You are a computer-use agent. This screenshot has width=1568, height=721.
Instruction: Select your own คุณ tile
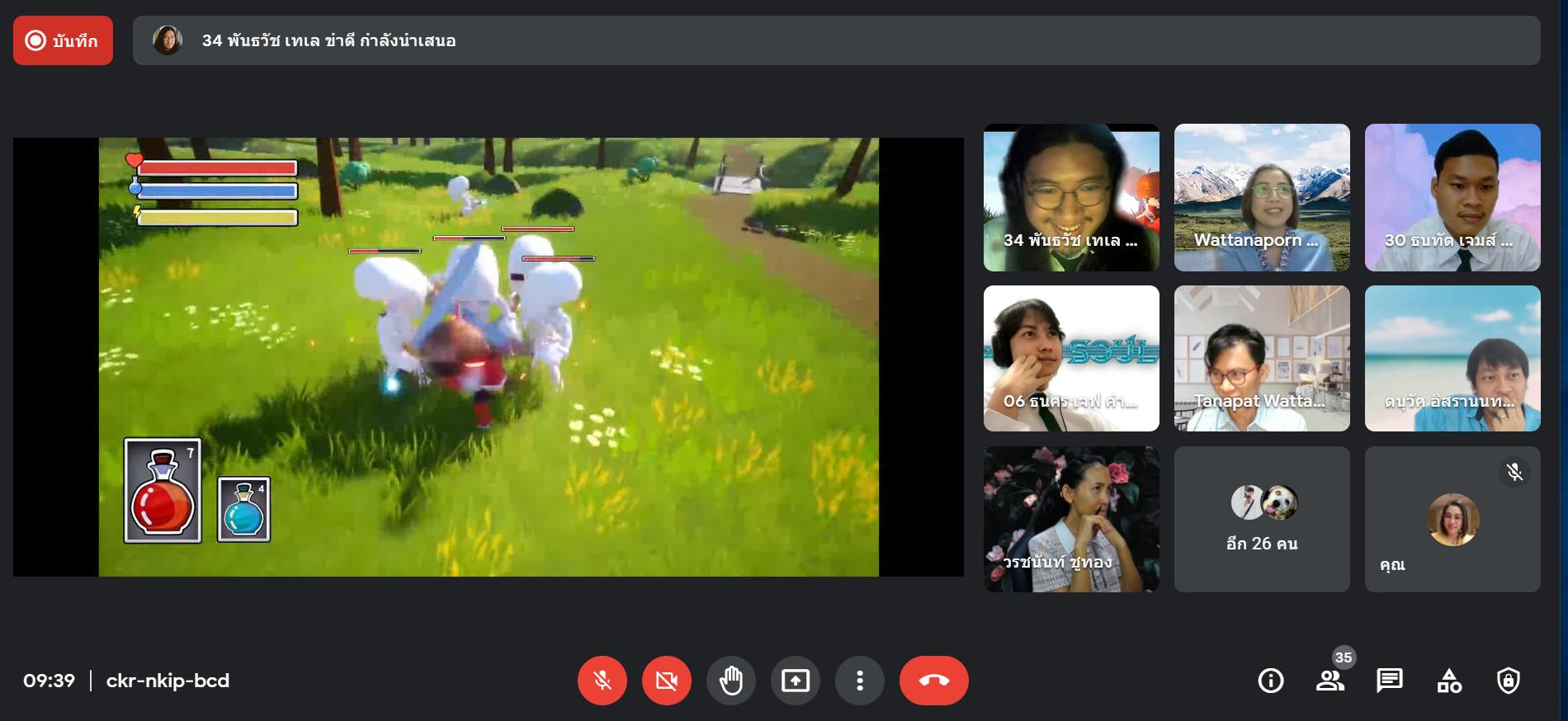pos(1452,519)
